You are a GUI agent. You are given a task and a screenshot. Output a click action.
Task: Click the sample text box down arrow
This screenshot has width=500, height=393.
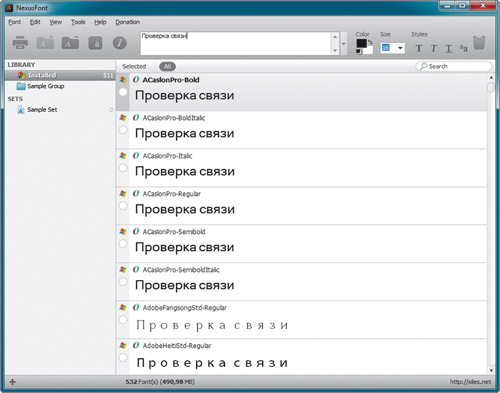pos(335,51)
